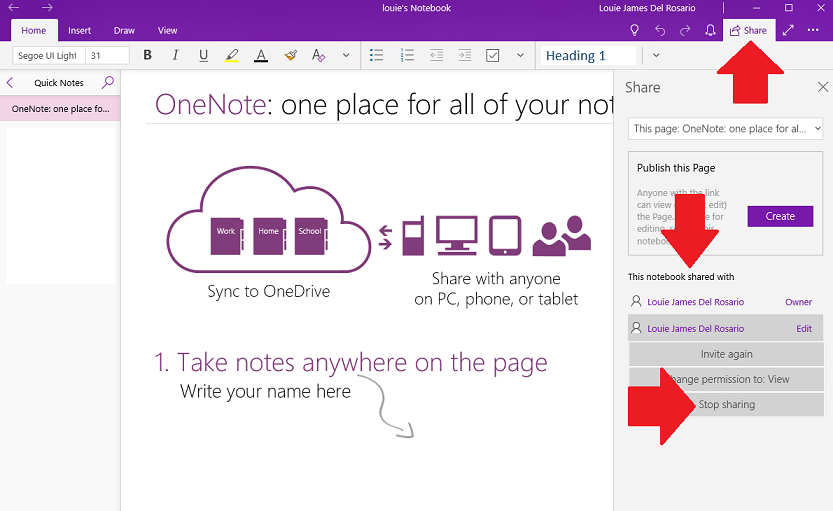
Task: Clear formatting with the A eraser icon
Action: pyautogui.click(x=318, y=55)
